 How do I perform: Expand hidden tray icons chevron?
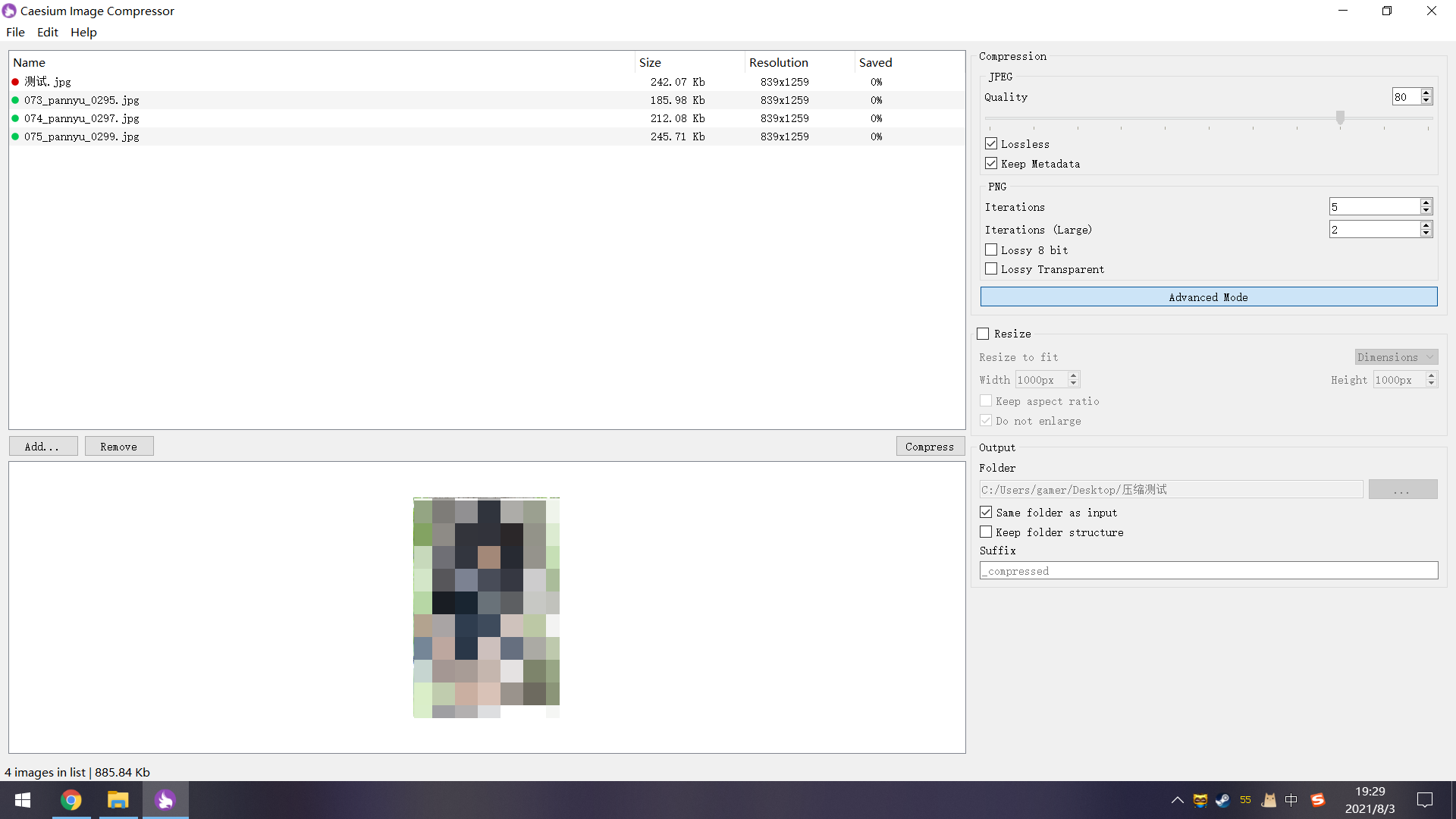(1177, 800)
